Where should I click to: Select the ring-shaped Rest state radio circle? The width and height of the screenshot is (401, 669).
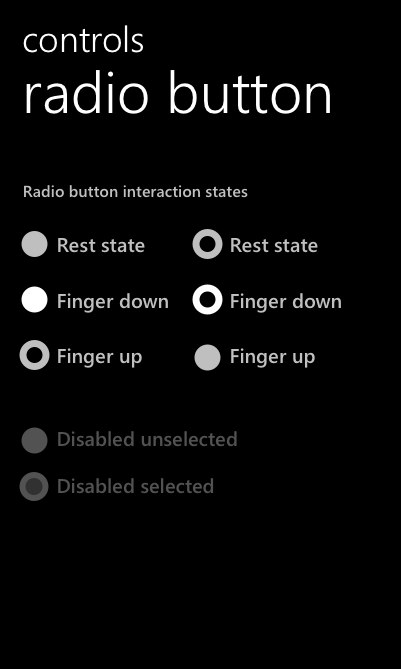[x=207, y=244]
